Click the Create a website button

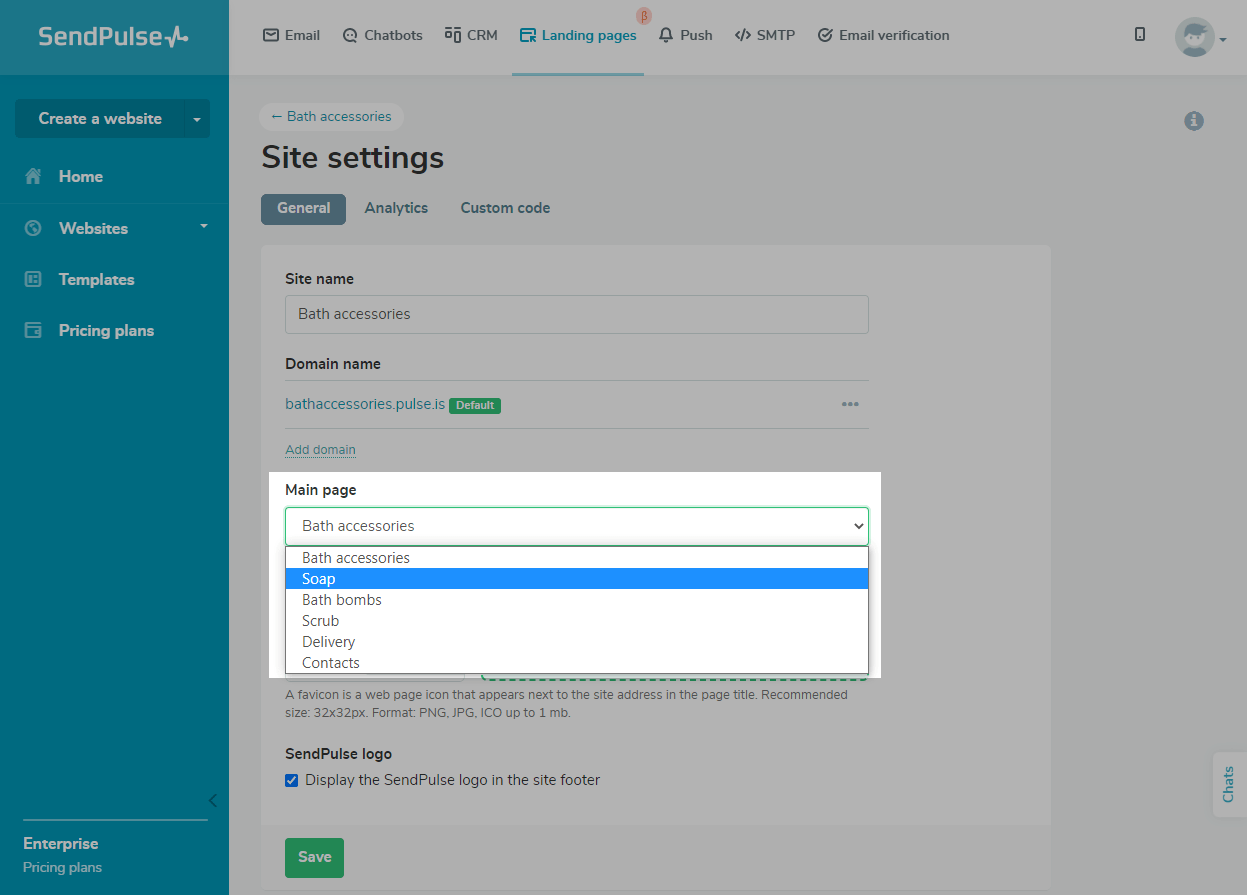[99, 118]
